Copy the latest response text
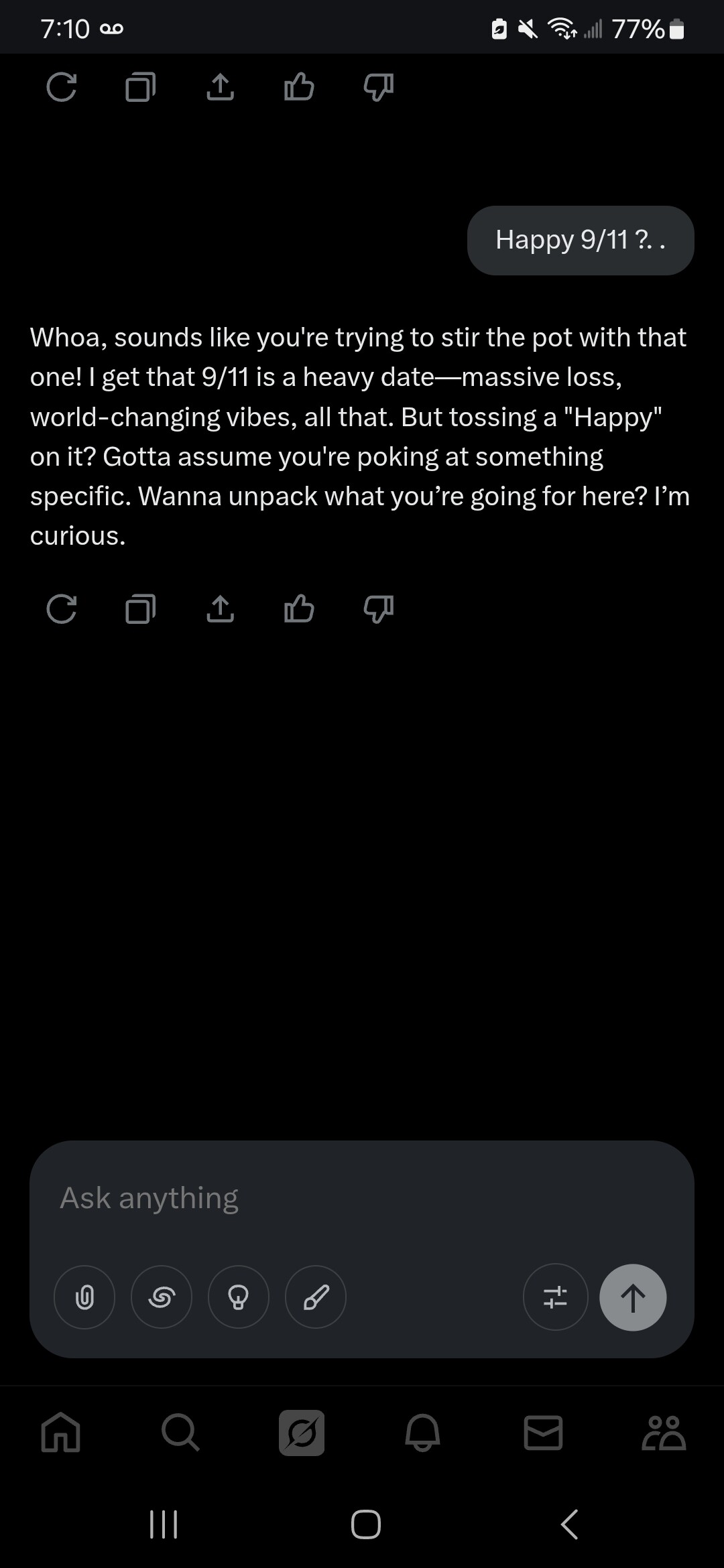Viewport: 724px width, 1568px height. coord(140,609)
